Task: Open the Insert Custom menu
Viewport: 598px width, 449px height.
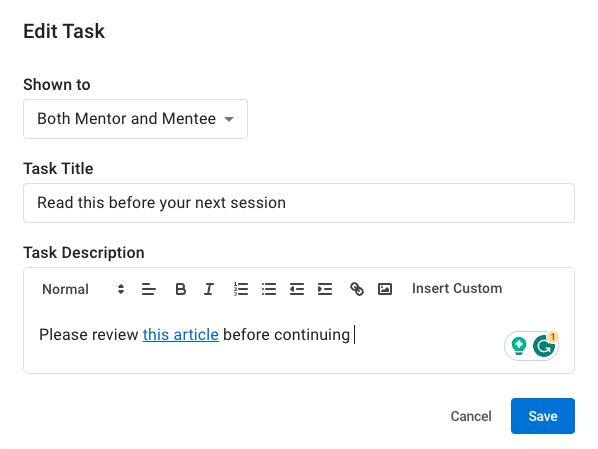Action: pos(457,288)
